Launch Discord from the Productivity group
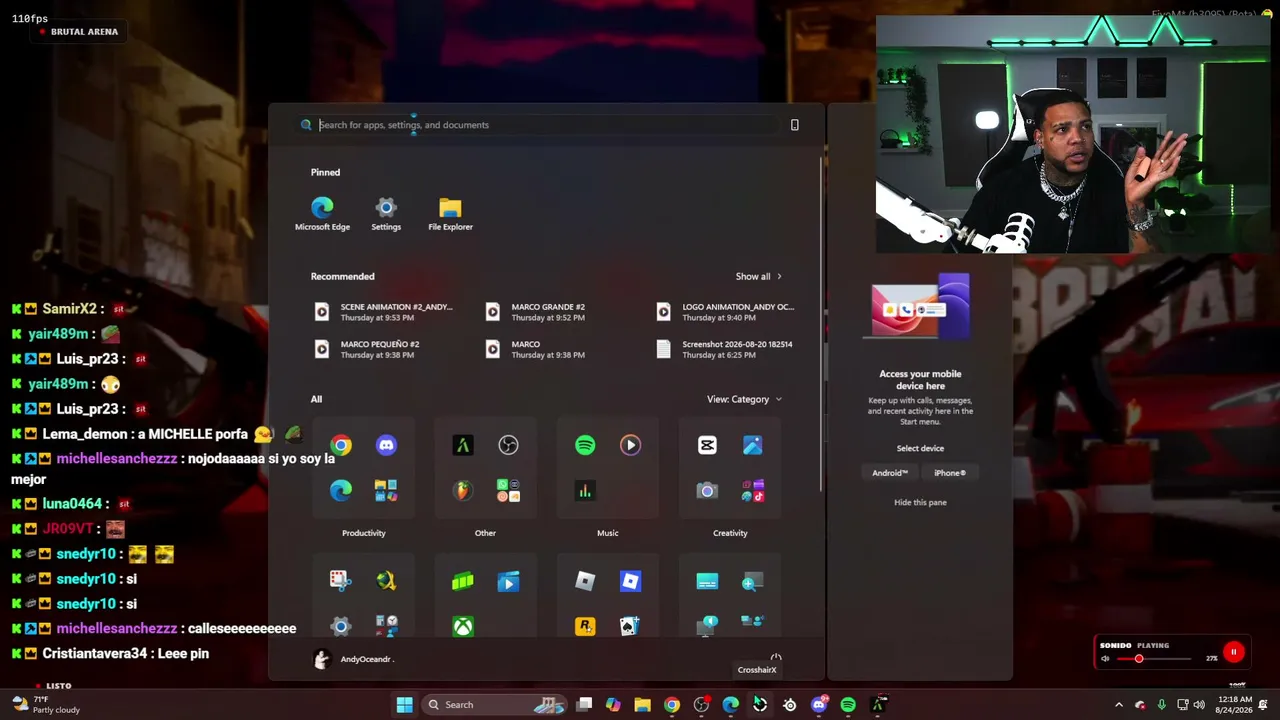 pos(386,445)
